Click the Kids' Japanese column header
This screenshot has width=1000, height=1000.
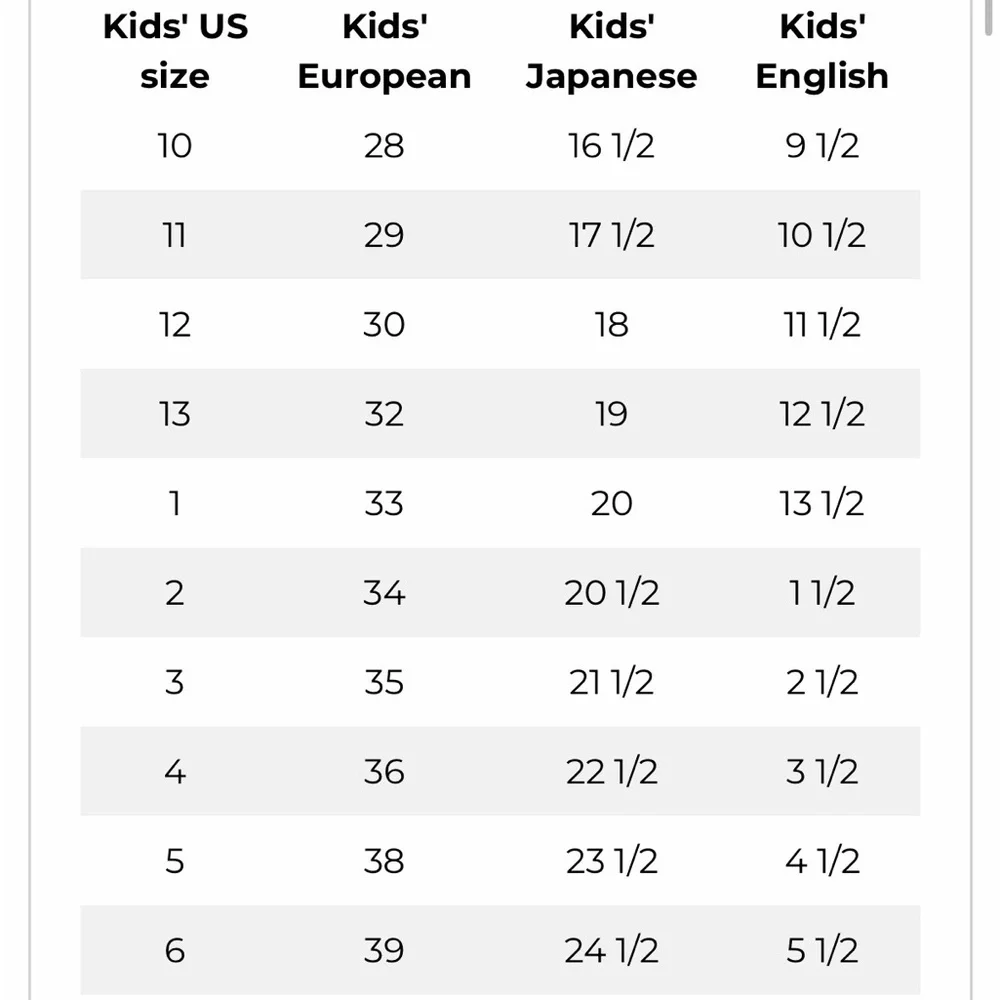tap(611, 51)
